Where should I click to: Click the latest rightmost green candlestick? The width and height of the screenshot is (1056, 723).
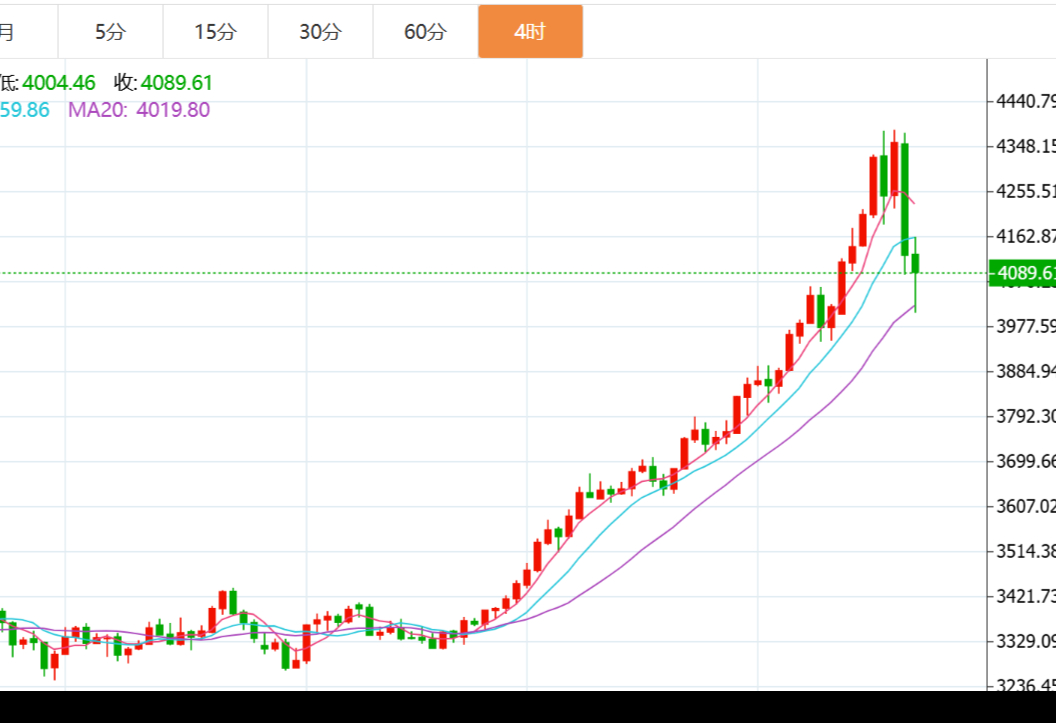coord(915,263)
